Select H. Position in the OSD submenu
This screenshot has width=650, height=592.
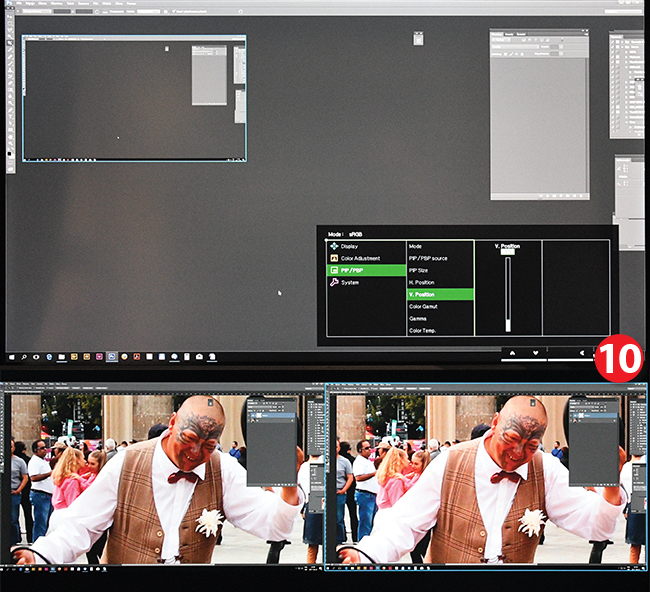pyautogui.click(x=421, y=282)
